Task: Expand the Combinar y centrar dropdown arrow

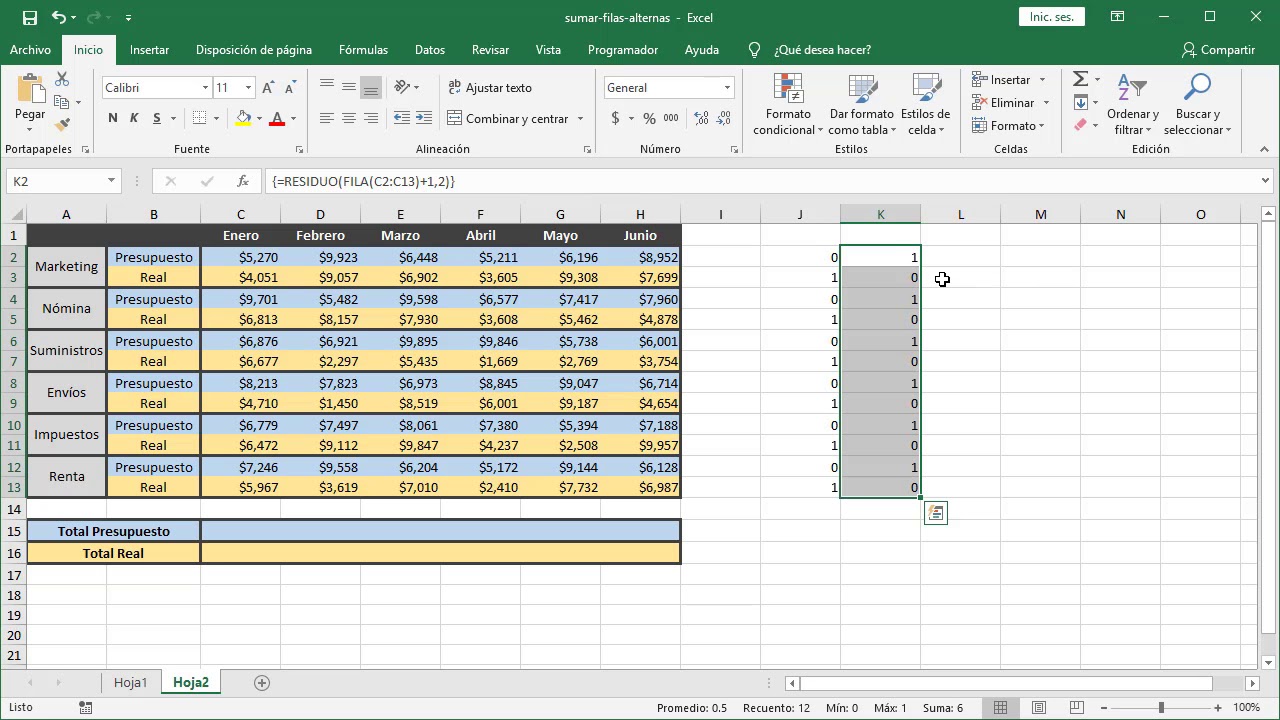Action: pyautogui.click(x=580, y=118)
